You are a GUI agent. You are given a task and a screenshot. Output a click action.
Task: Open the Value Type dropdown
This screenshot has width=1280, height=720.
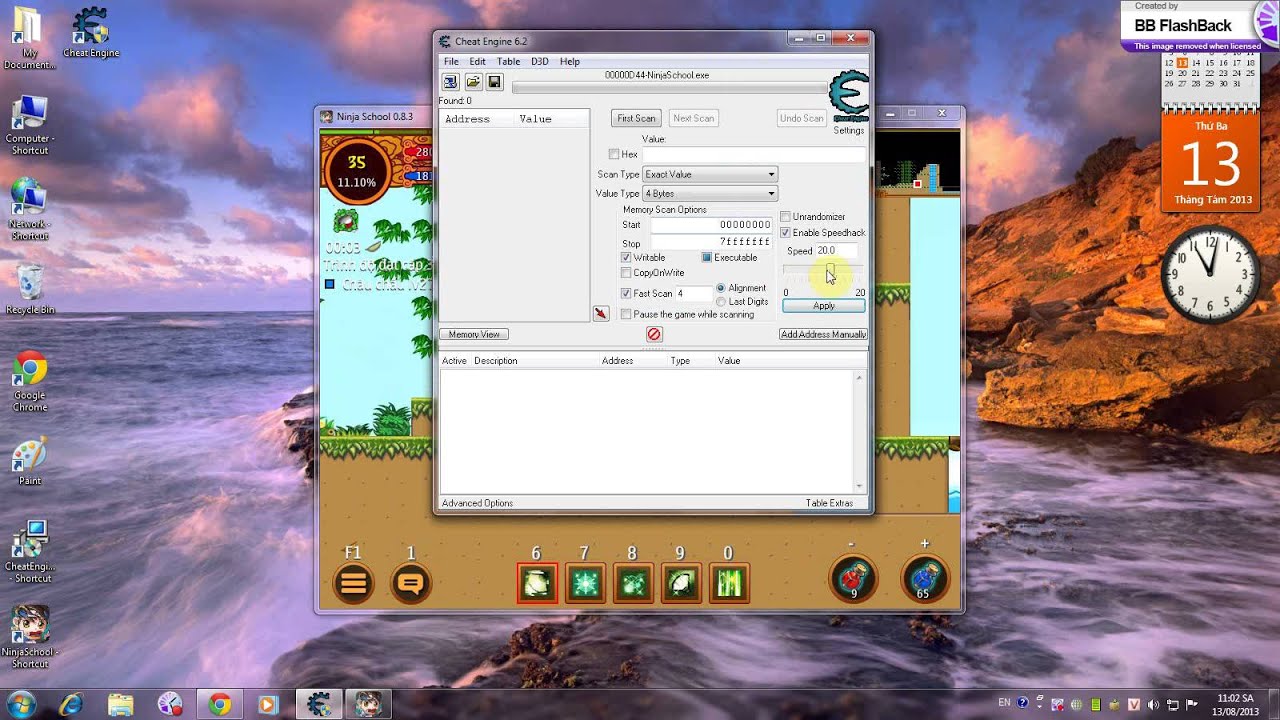click(710, 193)
